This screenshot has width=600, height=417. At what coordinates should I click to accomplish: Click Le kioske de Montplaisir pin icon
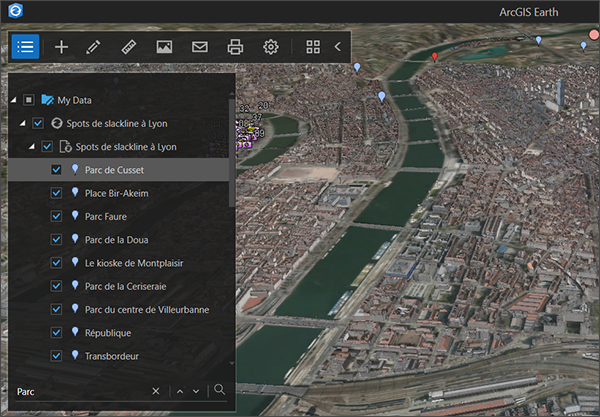pos(75,263)
